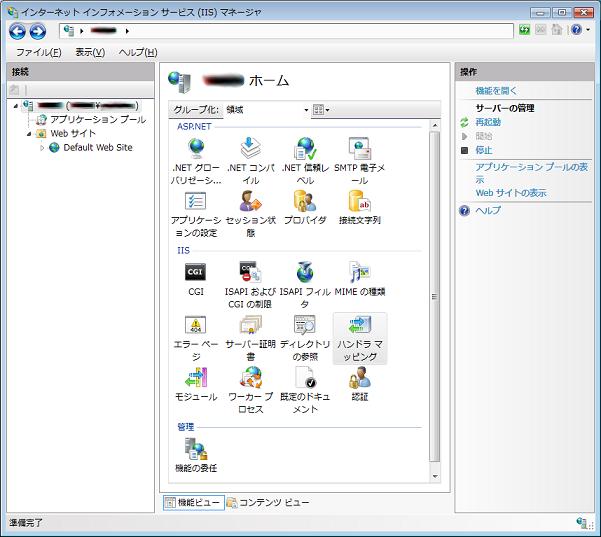Open the ヘルプ(H) menu
Image resolution: width=601 pixels, height=537 pixels.
pyautogui.click(x=138, y=52)
